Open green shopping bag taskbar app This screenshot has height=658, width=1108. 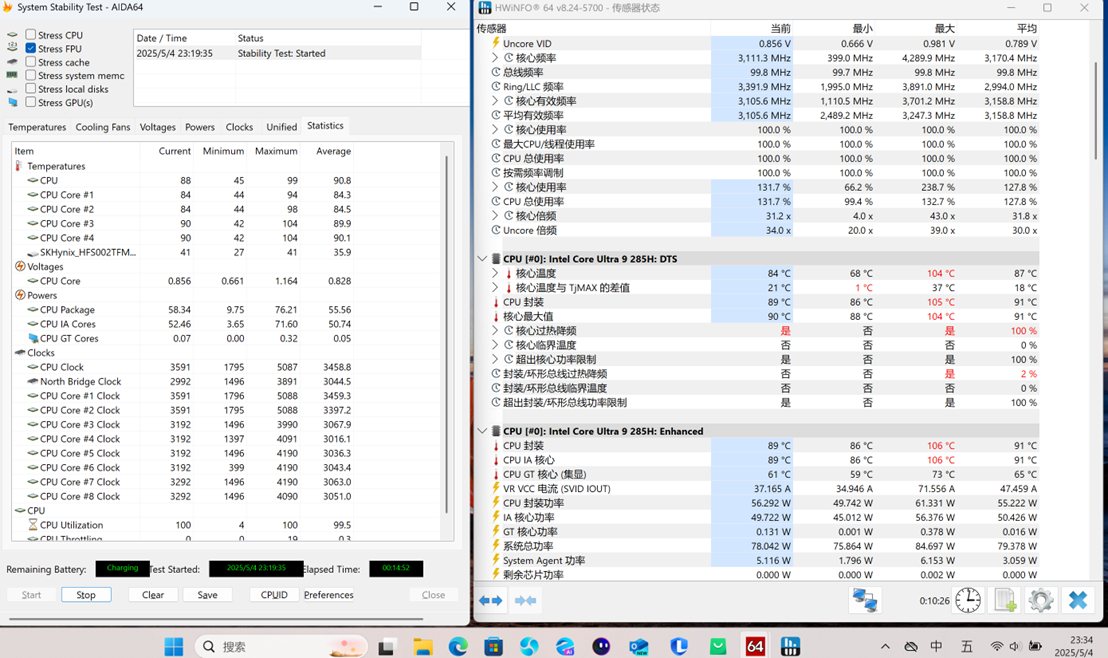[718, 646]
